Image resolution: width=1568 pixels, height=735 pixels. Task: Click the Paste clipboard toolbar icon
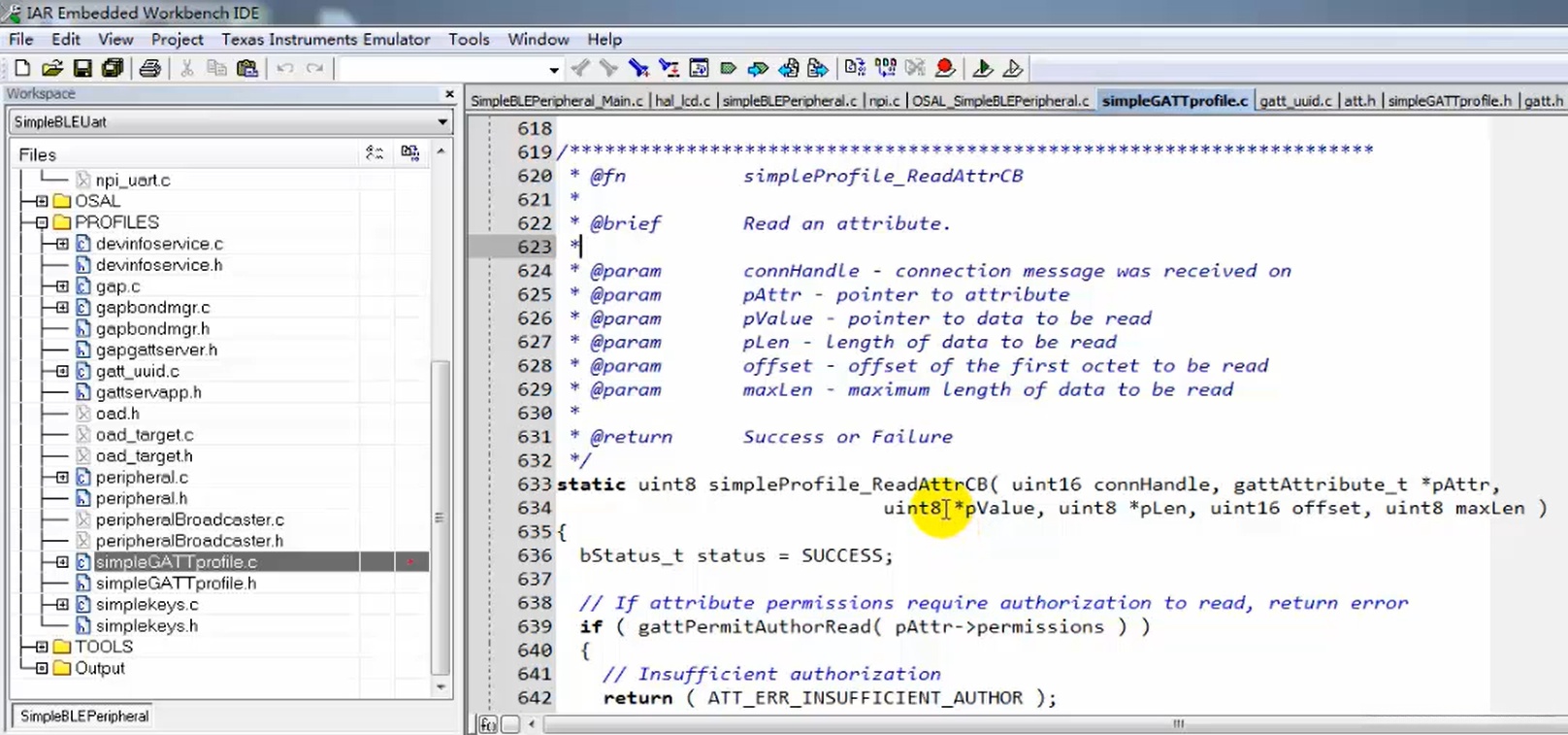247,68
